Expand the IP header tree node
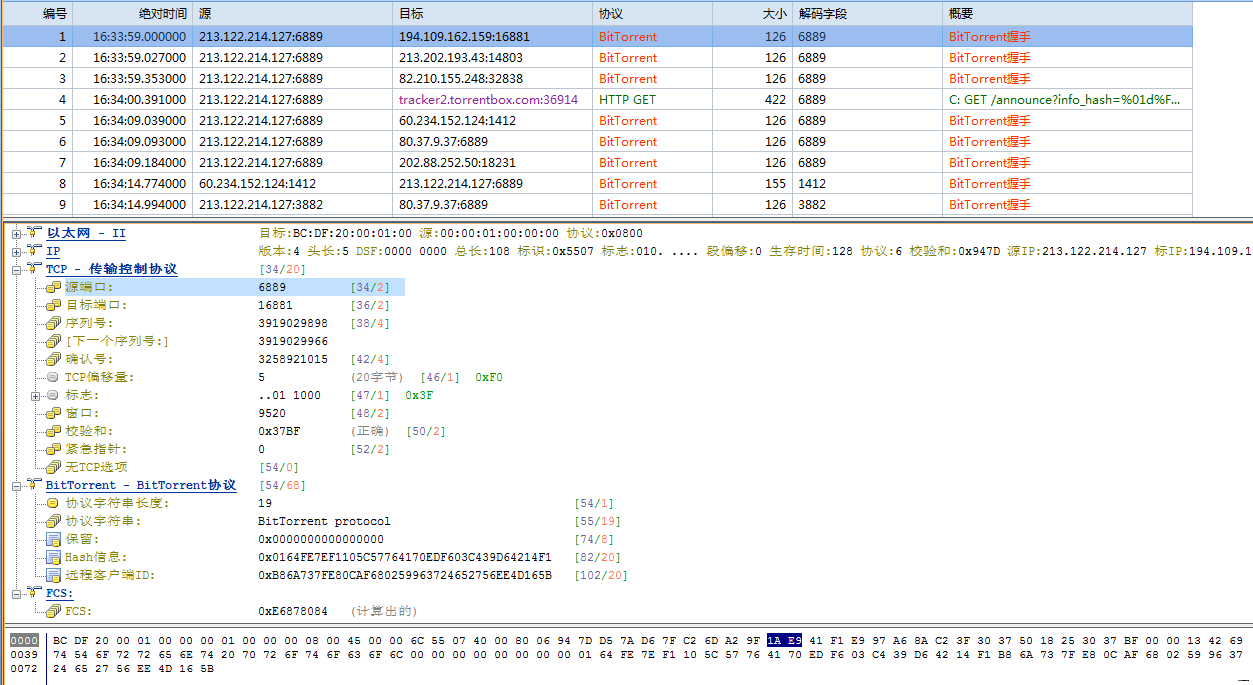1253x685 pixels. tap(17, 251)
